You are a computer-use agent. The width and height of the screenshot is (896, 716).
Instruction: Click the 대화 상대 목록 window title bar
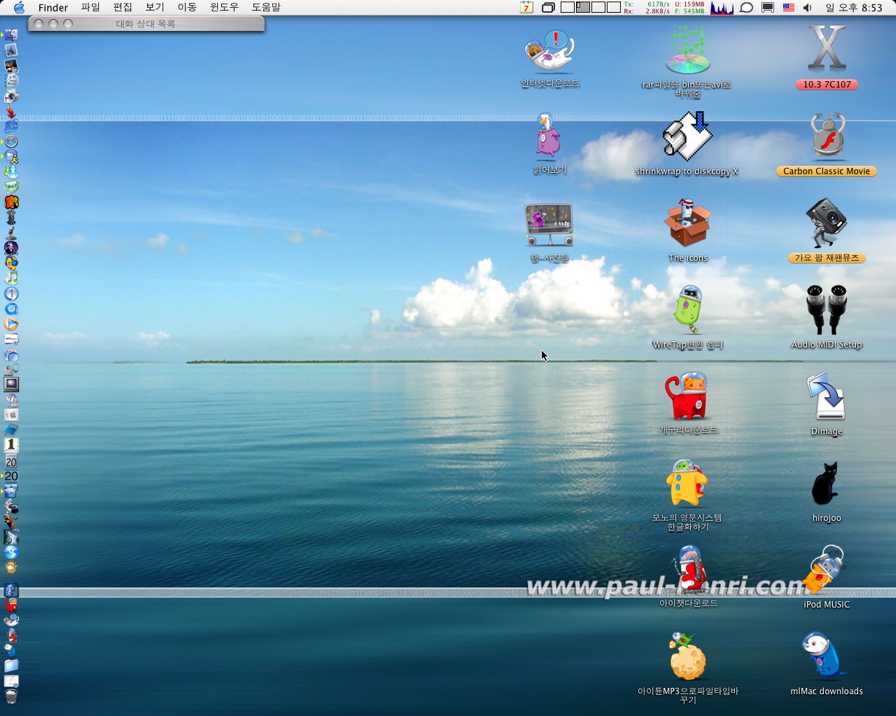pyautogui.click(x=146, y=24)
